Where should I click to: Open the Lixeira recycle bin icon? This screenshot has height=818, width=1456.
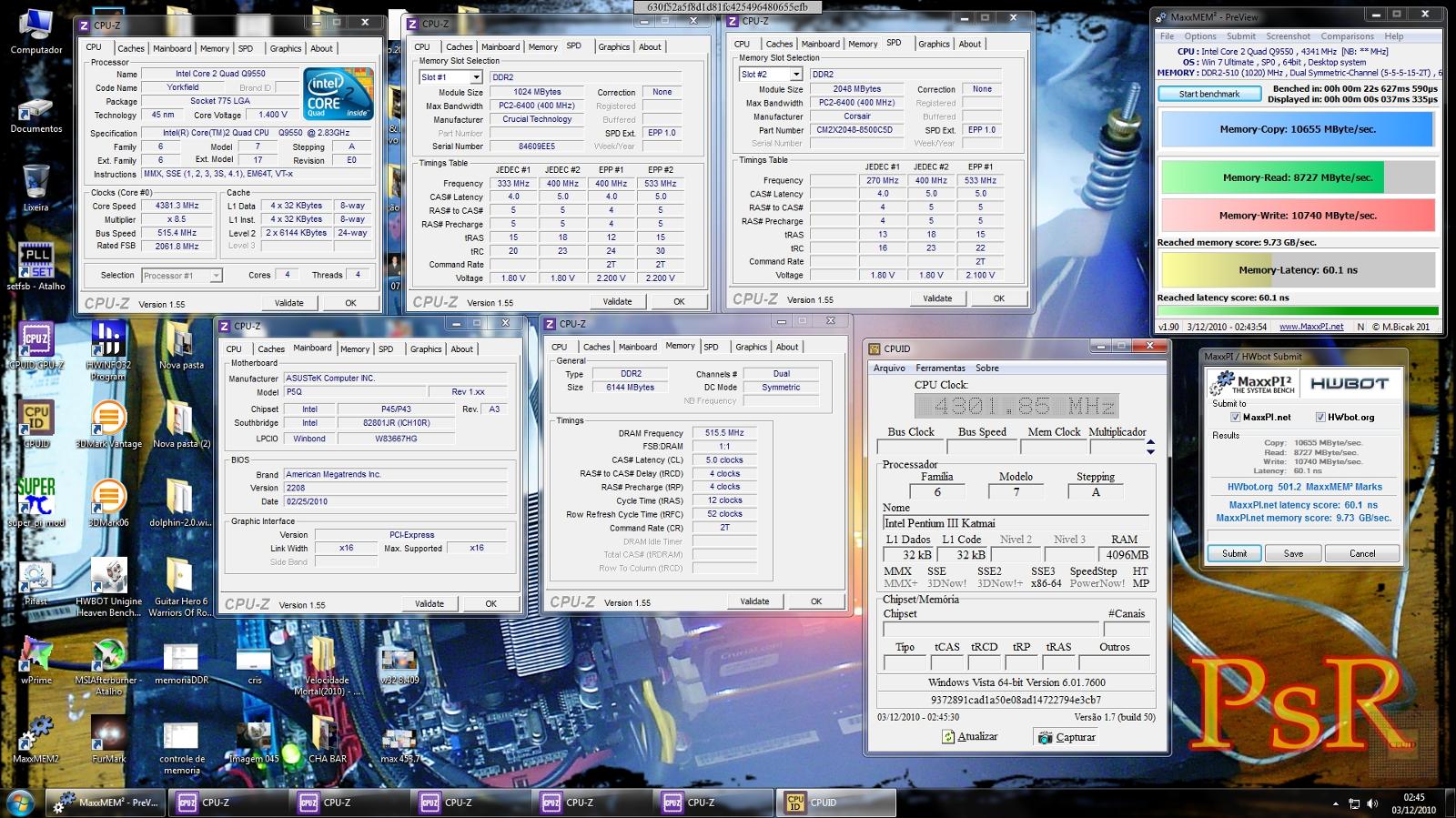(x=35, y=188)
